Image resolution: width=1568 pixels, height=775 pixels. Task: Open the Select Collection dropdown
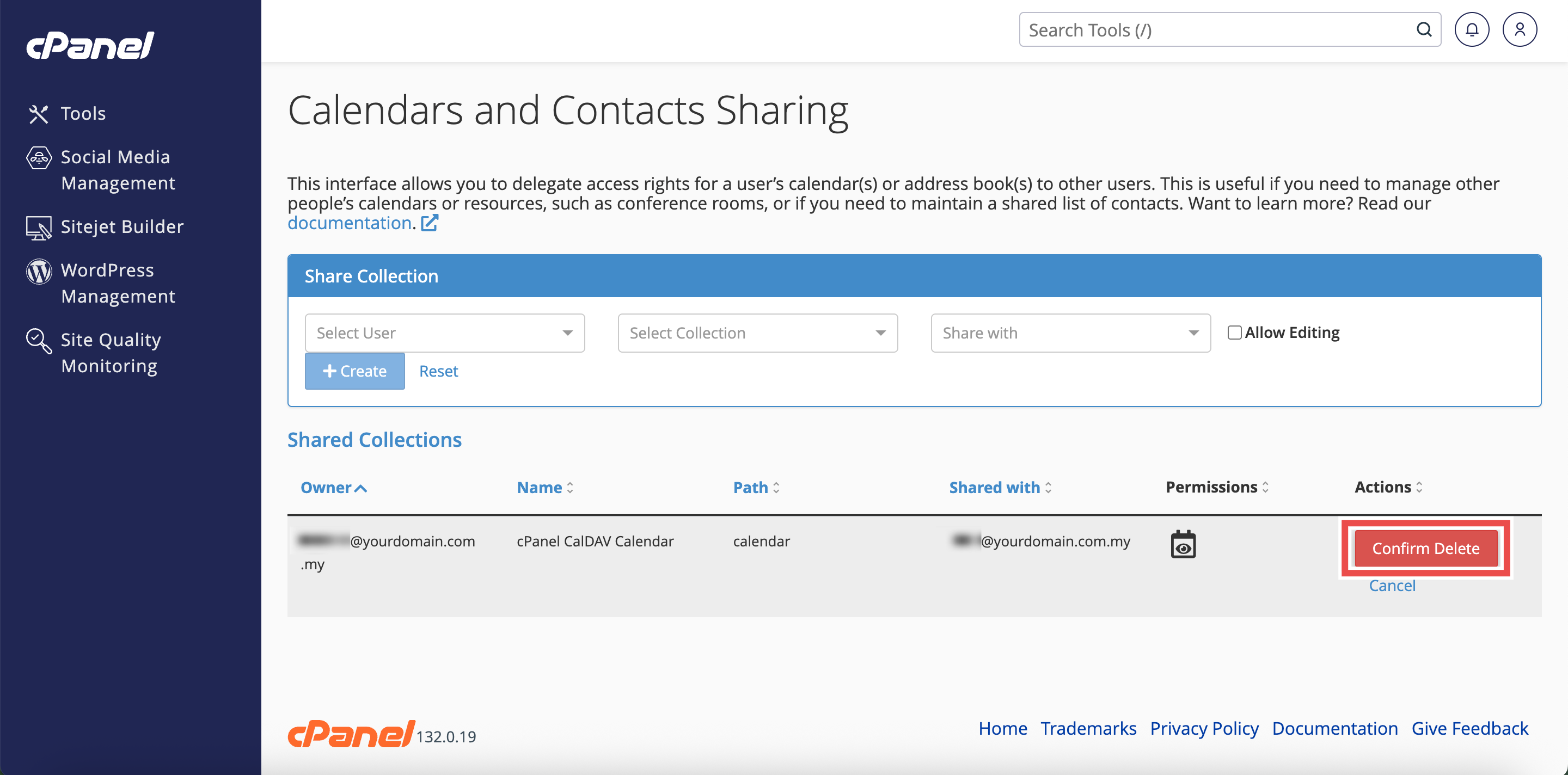pos(757,333)
